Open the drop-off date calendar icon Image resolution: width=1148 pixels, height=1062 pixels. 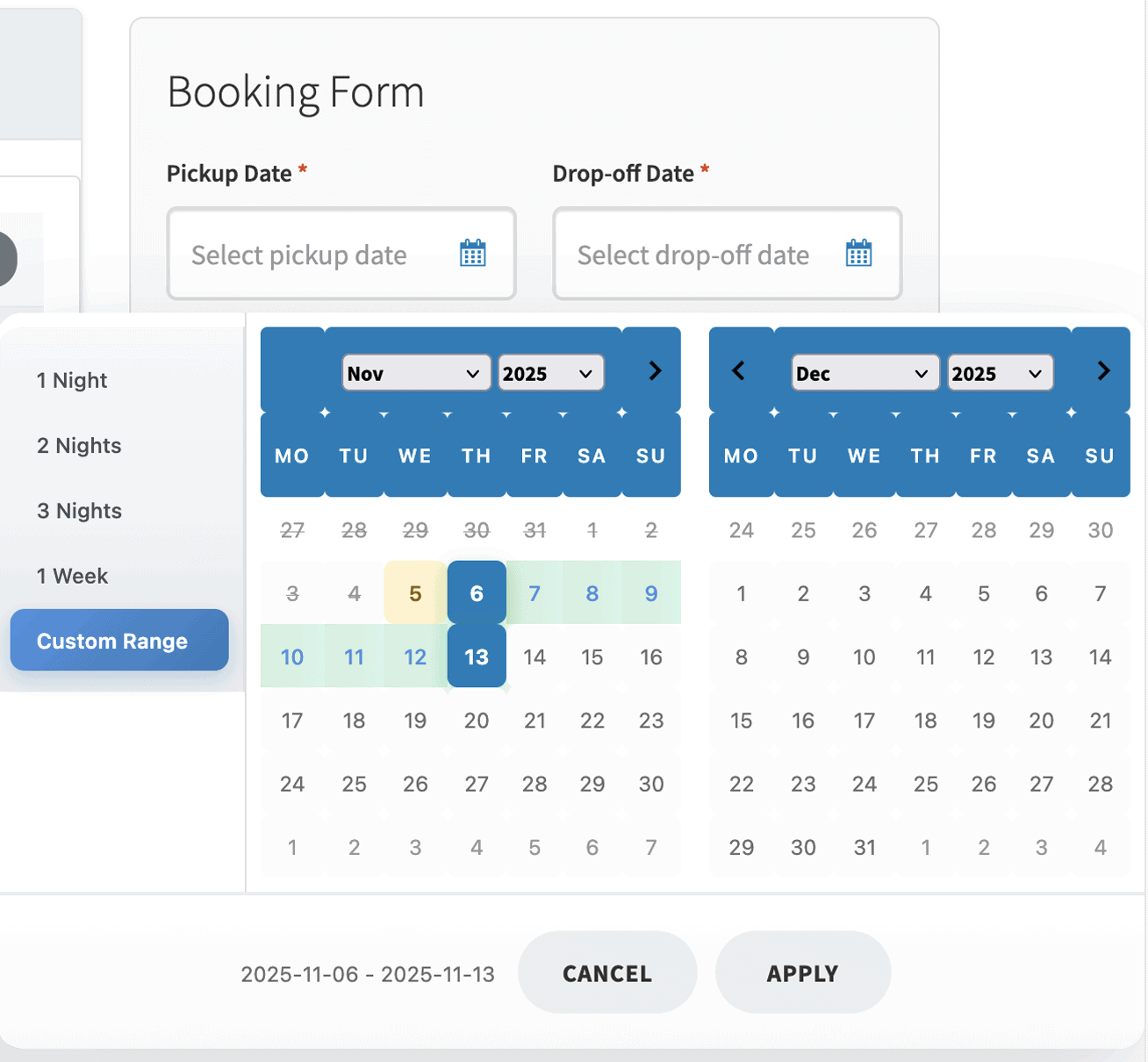click(x=858, y=254)
